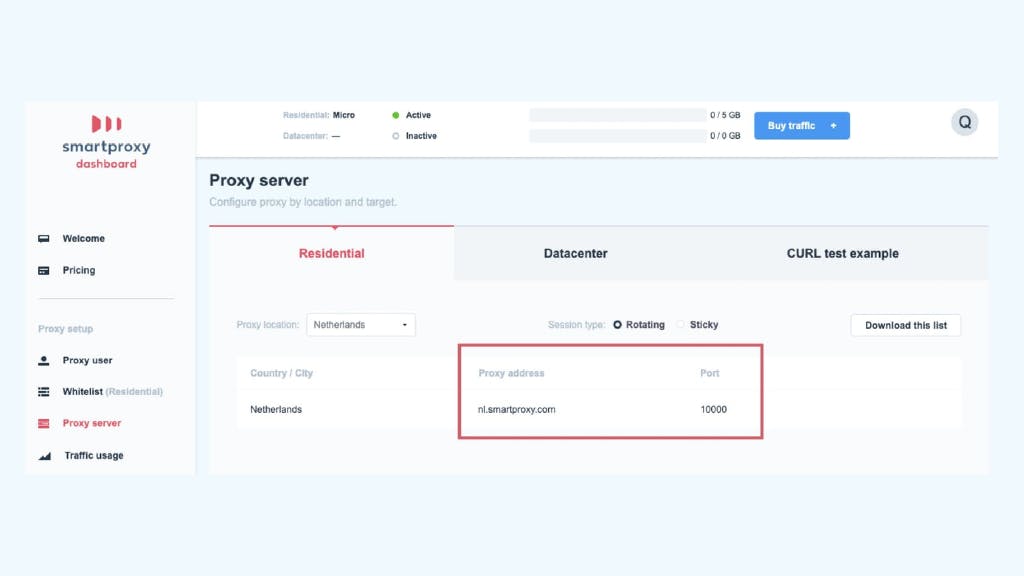Open the Welcome page icon
The height and width of the screenshot is (576, 1024).
44,238
